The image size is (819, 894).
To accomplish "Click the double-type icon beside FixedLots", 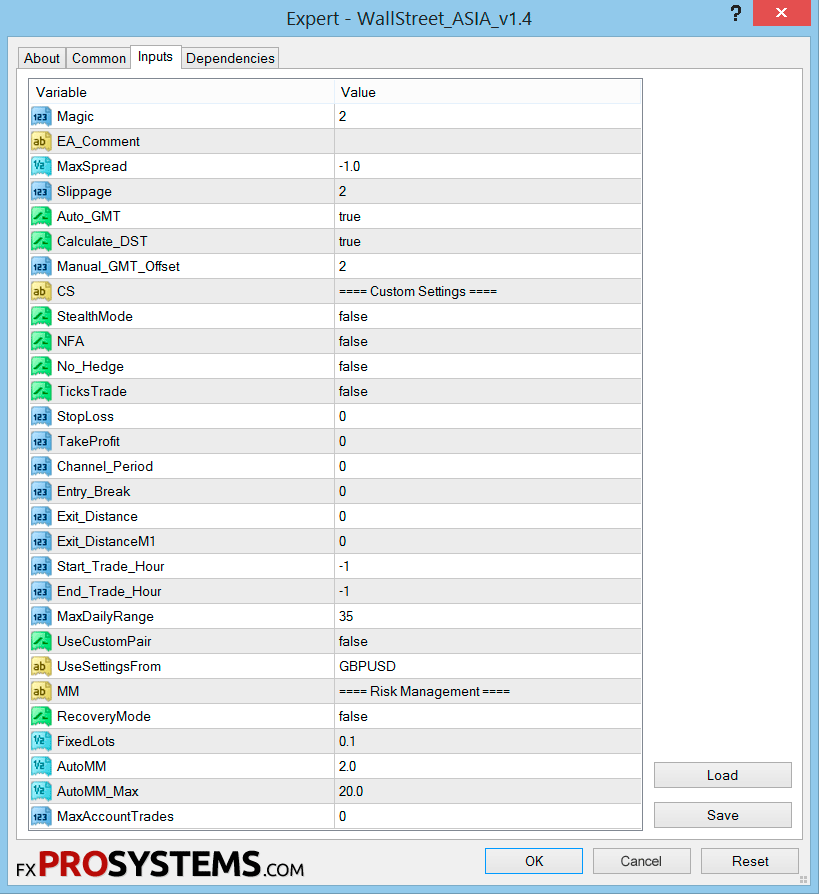I will [x=41, y=741].
